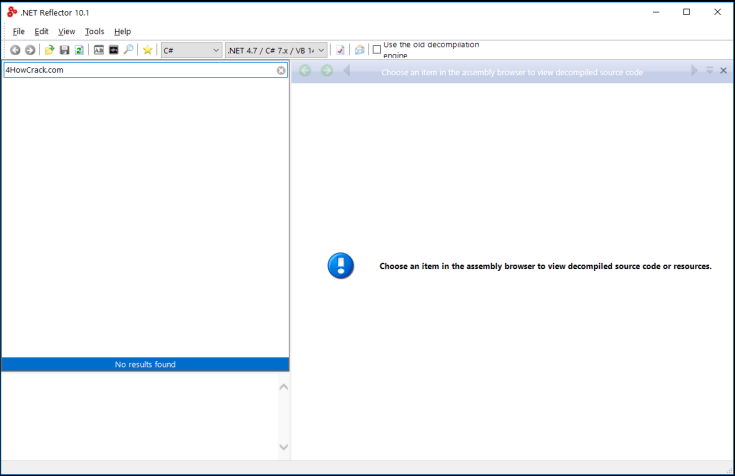Open search with the magnifying glass icon
735x476 pixels.
coord(128,50)
